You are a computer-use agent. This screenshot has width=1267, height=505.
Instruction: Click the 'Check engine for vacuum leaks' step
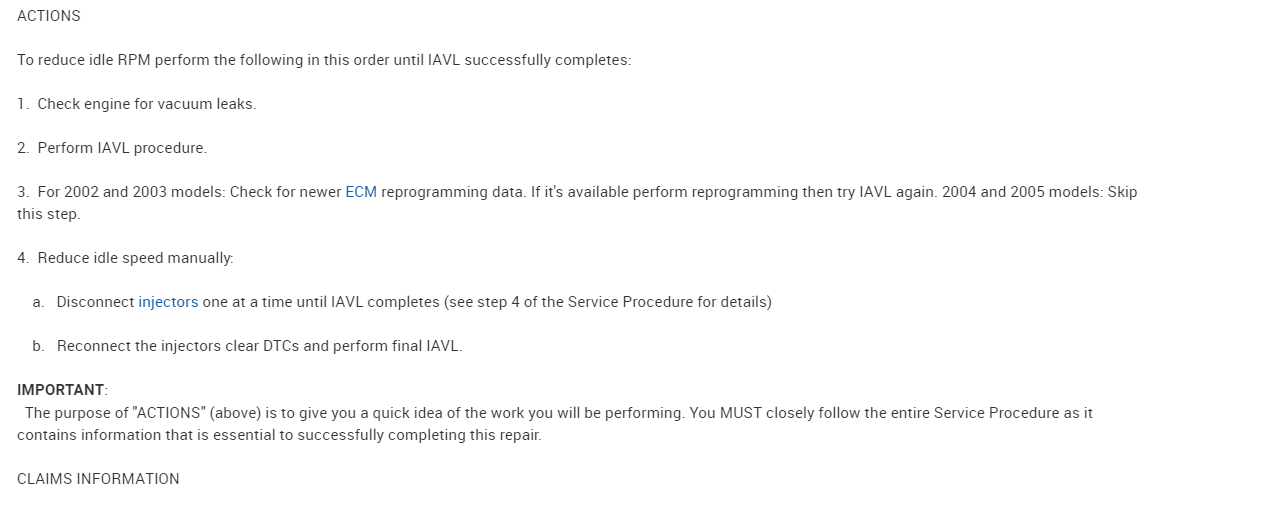(x=146, y=104)
